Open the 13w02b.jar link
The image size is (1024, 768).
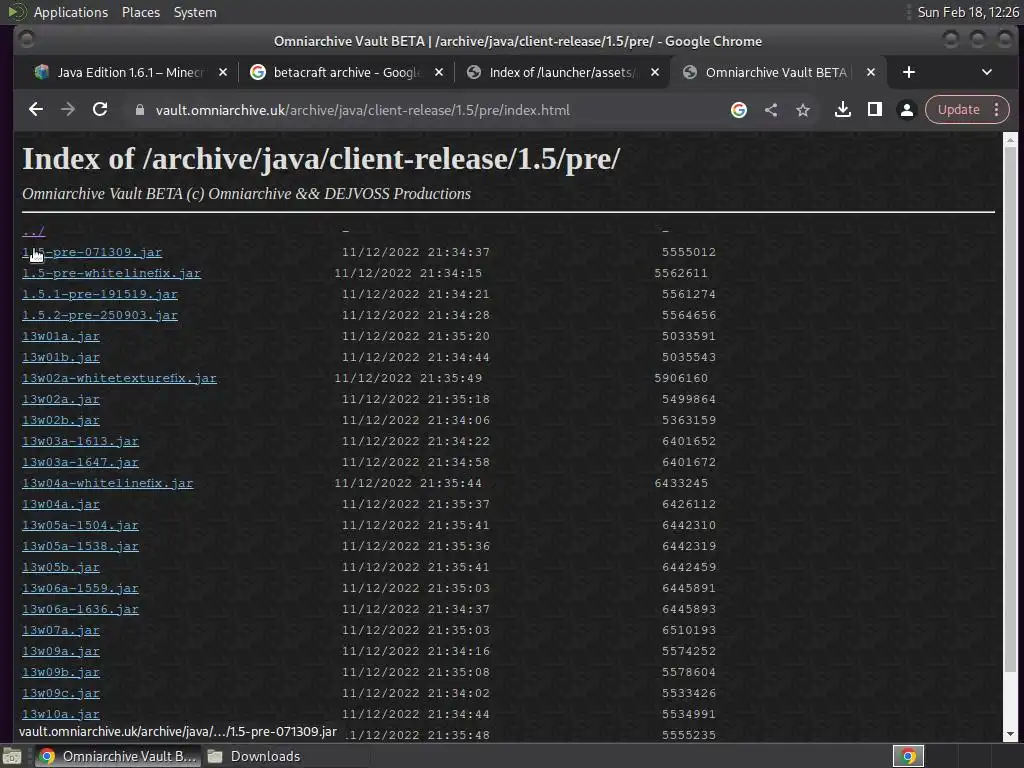[61, 420]
